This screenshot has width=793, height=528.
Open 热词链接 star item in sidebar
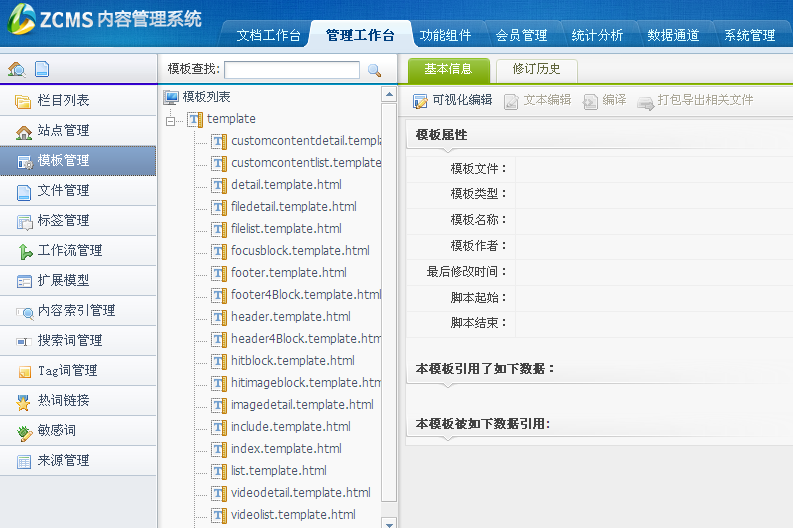coord(63,401)
